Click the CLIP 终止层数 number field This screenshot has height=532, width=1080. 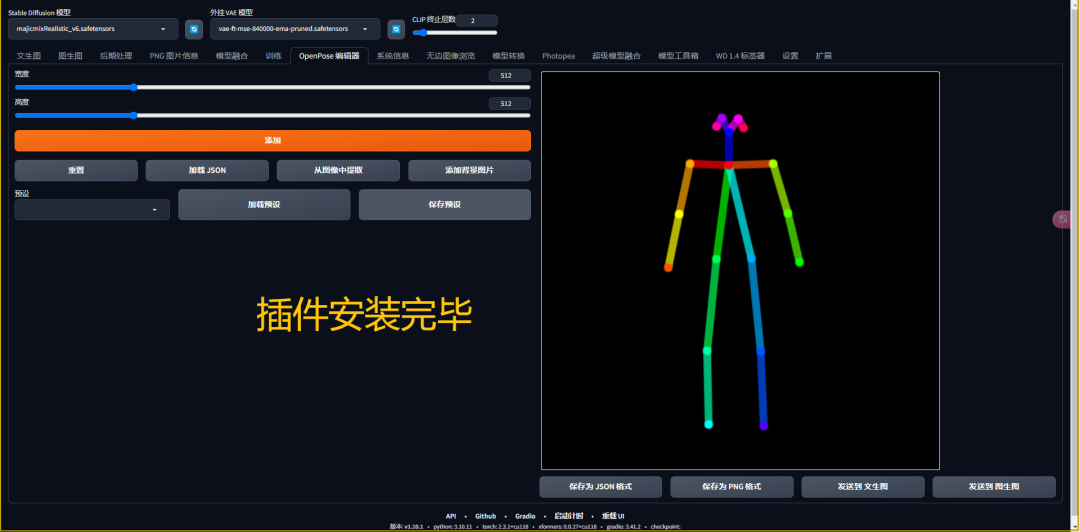pos(477,21)
